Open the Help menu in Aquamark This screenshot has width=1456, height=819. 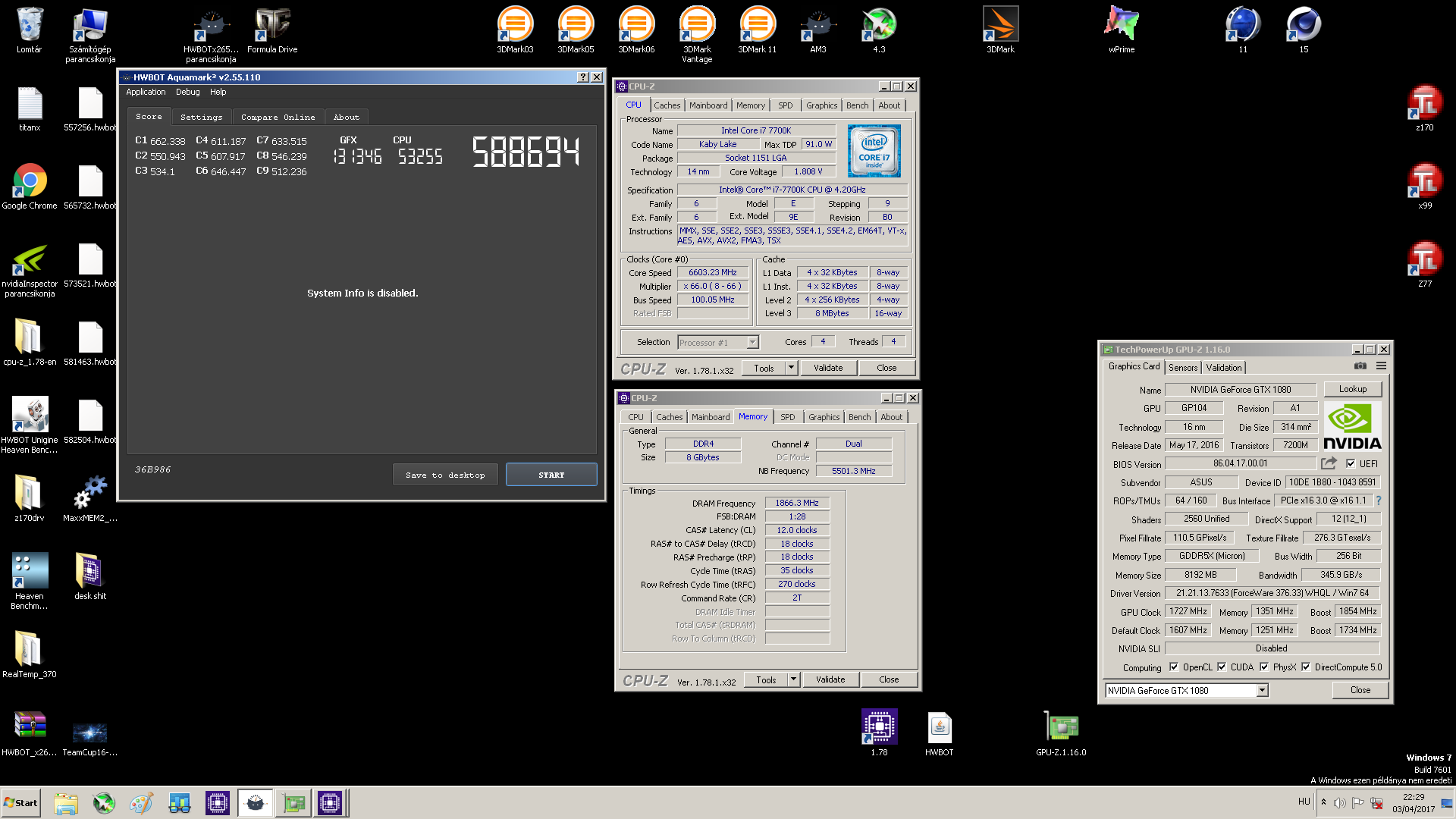pyautogui.click(x=218, y=92)
